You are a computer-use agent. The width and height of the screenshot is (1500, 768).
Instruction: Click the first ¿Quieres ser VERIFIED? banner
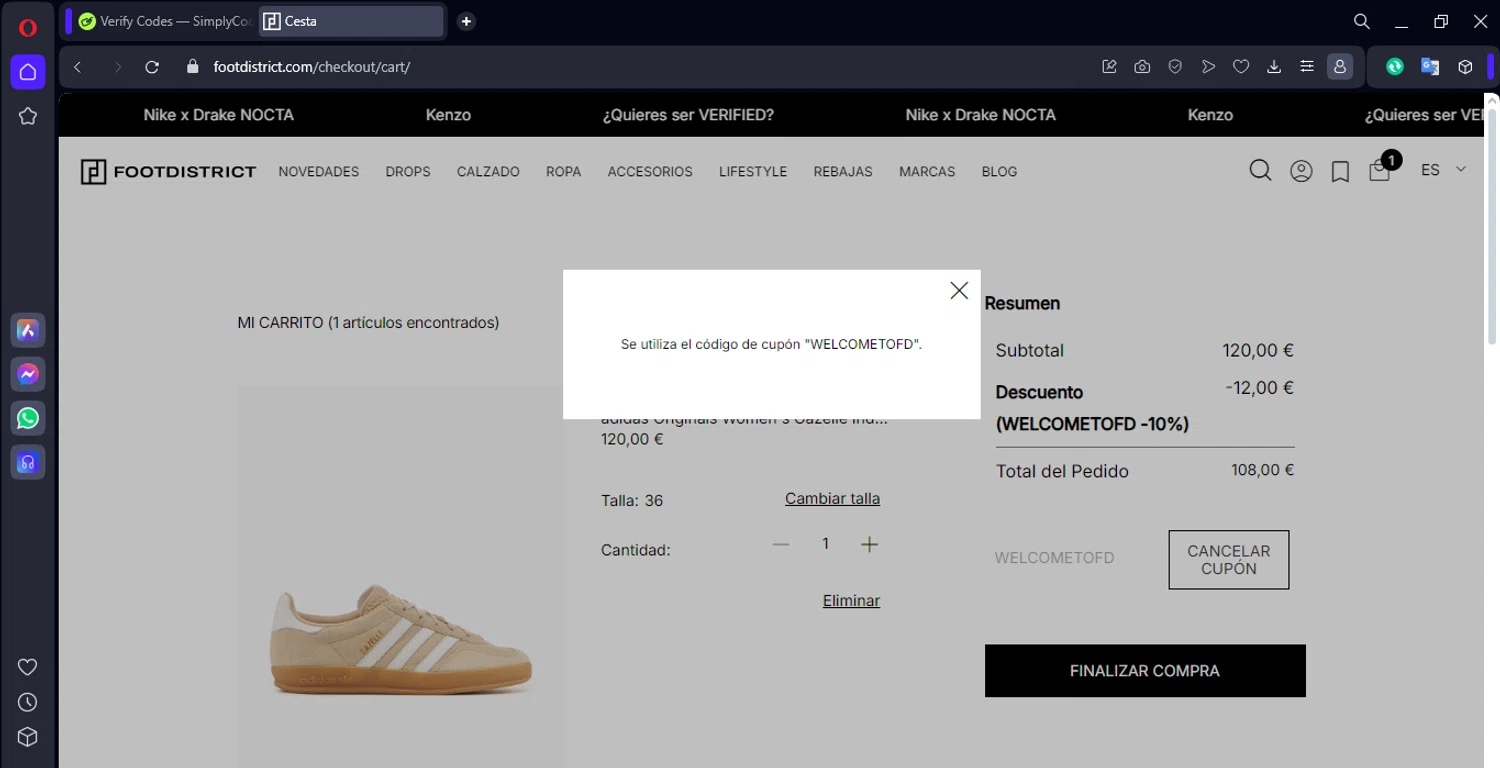688,115
